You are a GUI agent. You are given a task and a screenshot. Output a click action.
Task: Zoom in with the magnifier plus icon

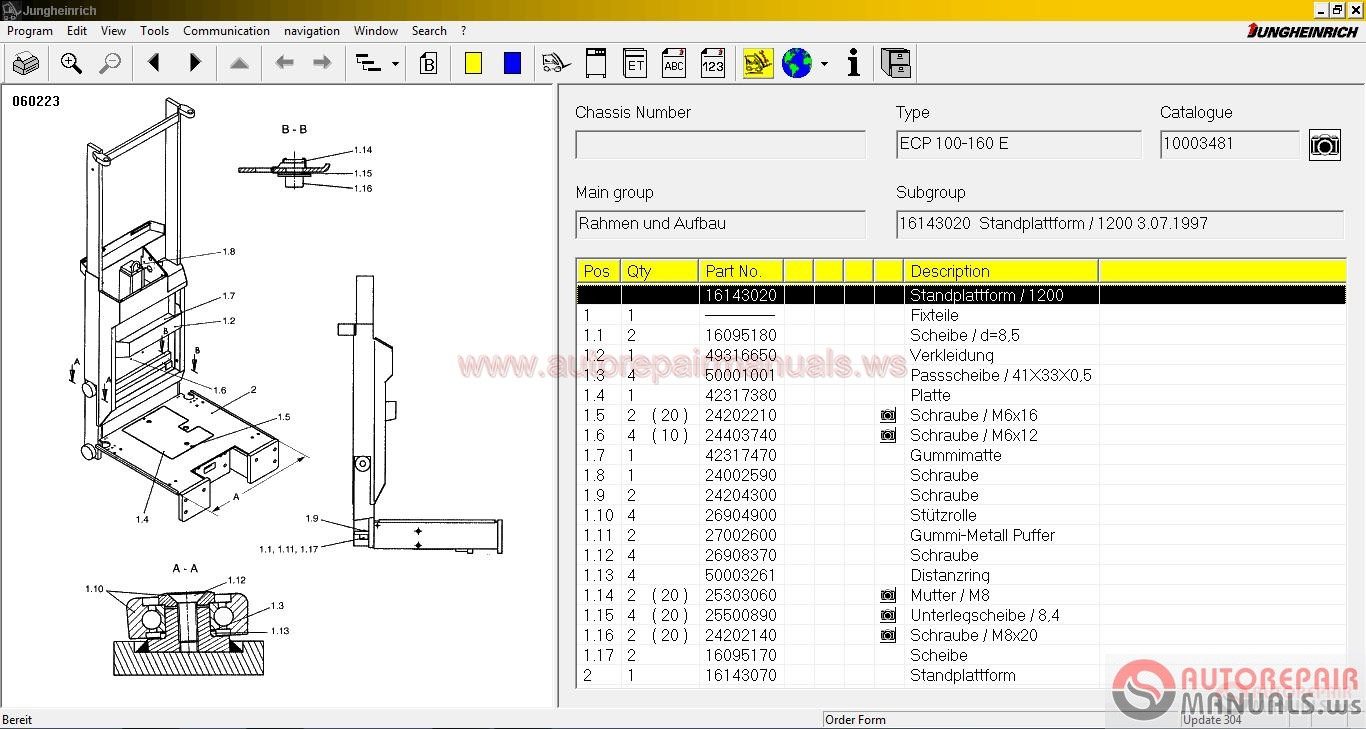[x=71, y=63]
